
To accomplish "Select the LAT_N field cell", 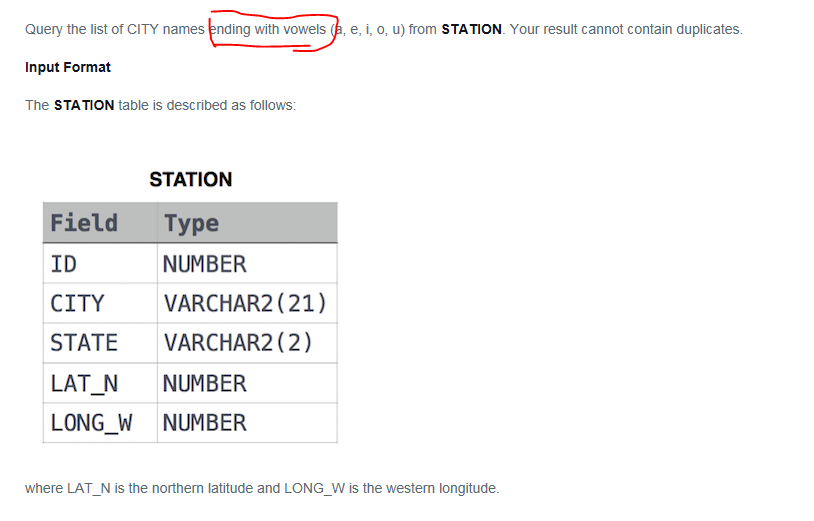I will [100, 383].
